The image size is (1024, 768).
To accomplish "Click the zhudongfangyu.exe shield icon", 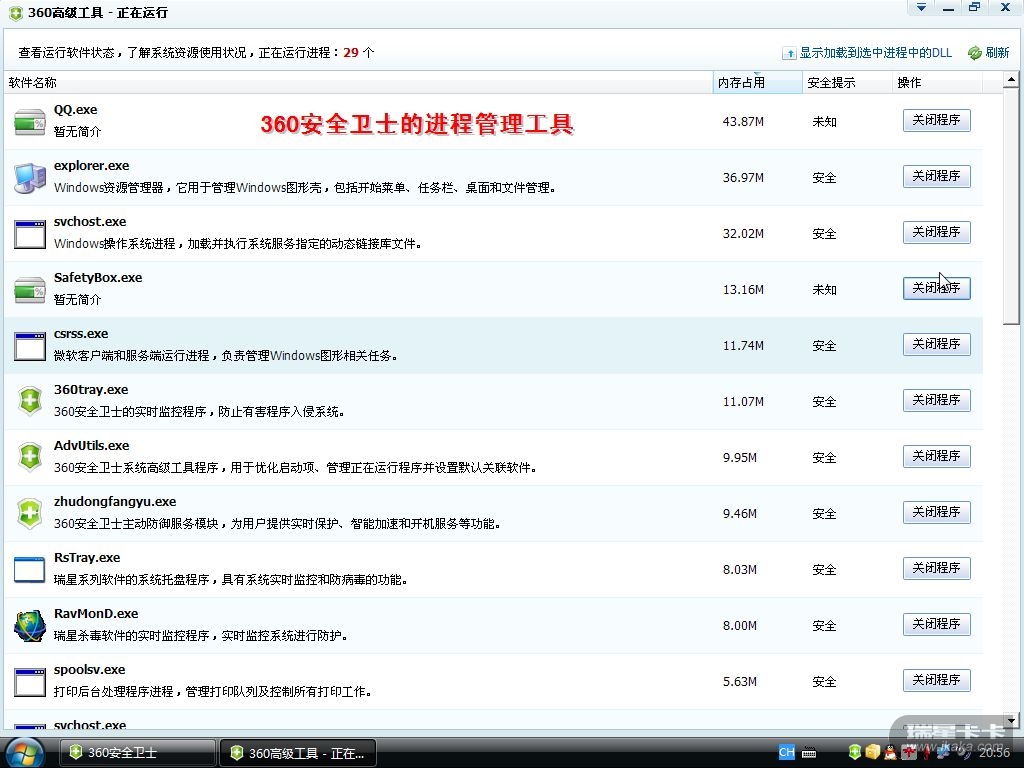I will point(30,514).
